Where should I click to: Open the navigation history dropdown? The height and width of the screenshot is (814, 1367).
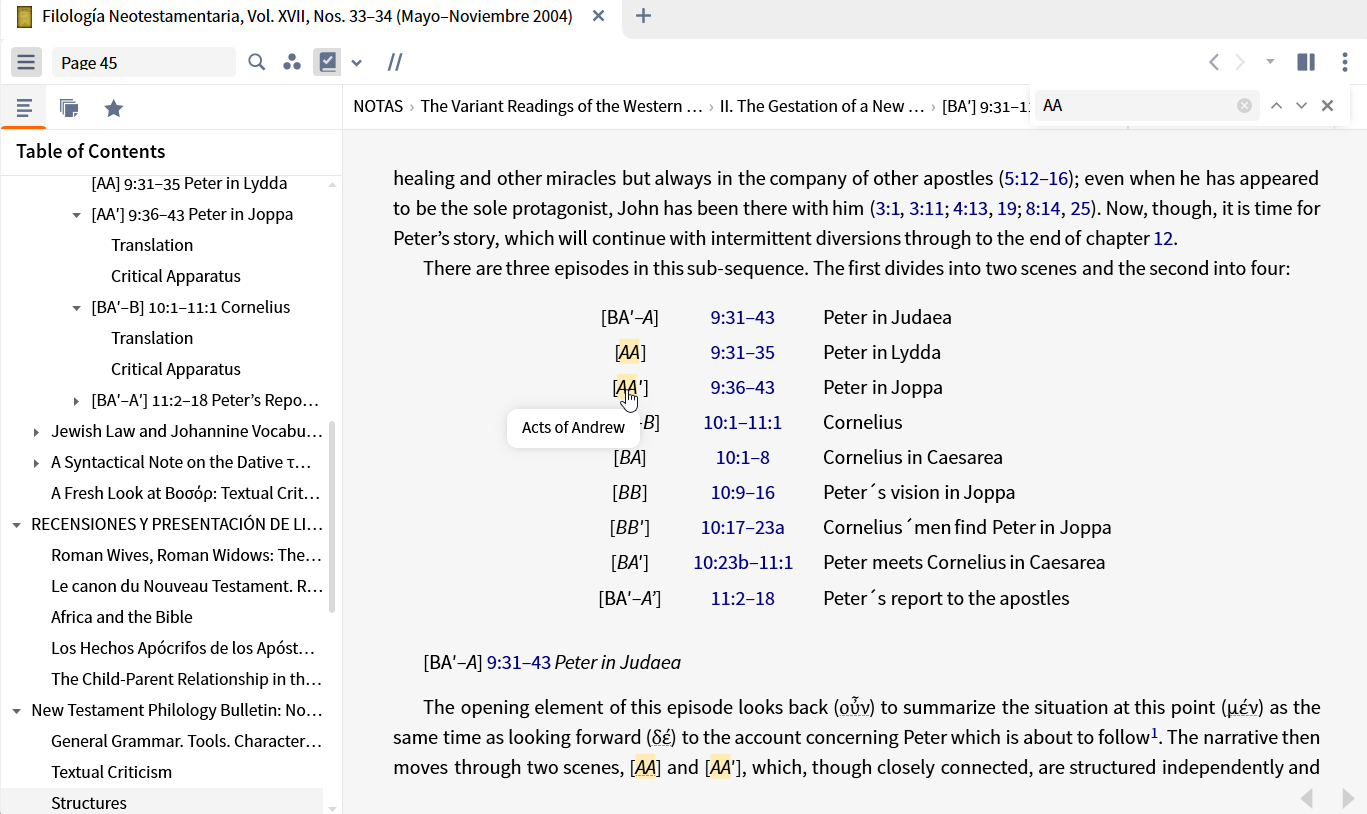point(1270,62)
